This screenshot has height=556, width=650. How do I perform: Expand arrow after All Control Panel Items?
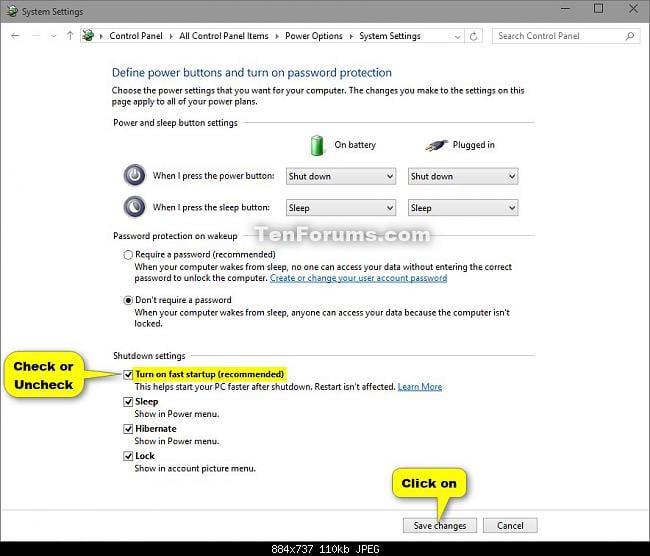276,36
